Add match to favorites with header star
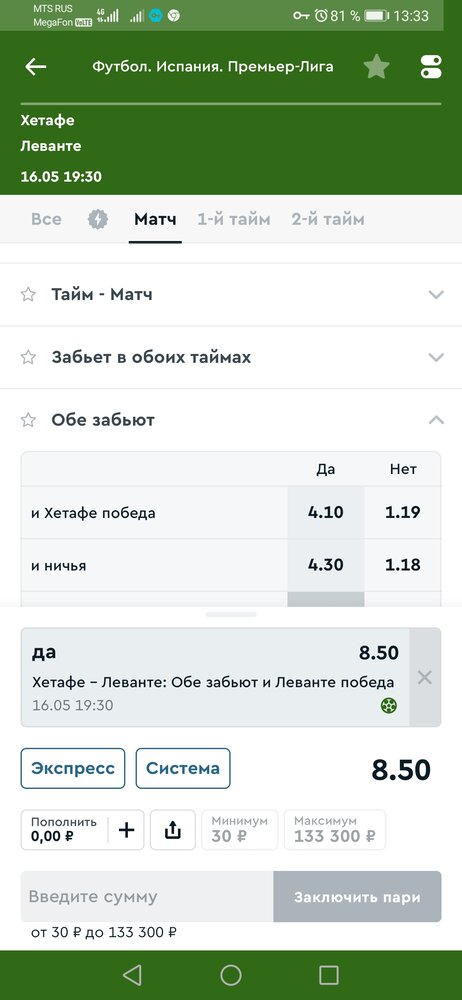 point(376,66)
